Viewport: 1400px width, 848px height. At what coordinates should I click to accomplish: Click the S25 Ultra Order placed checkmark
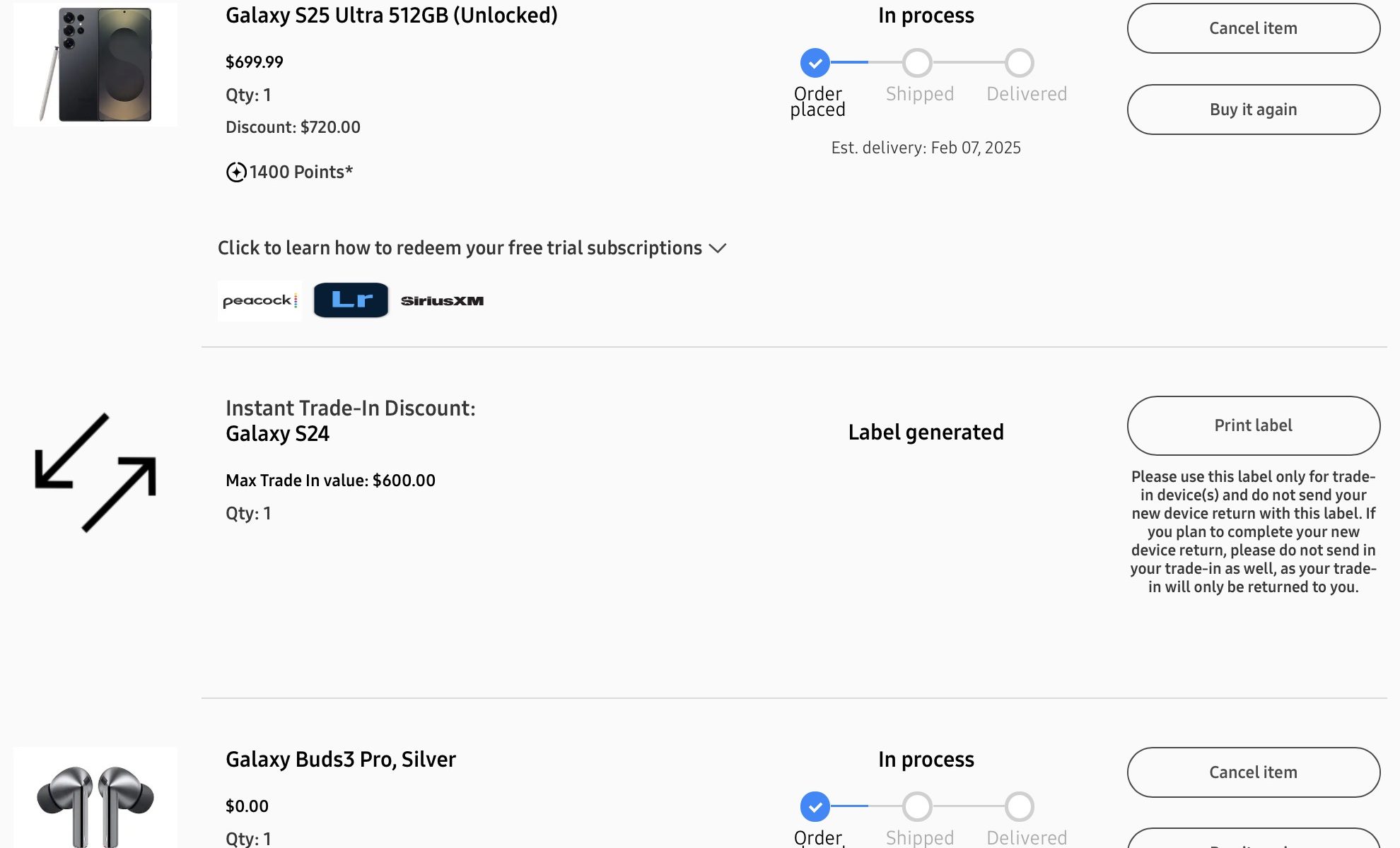815,63
